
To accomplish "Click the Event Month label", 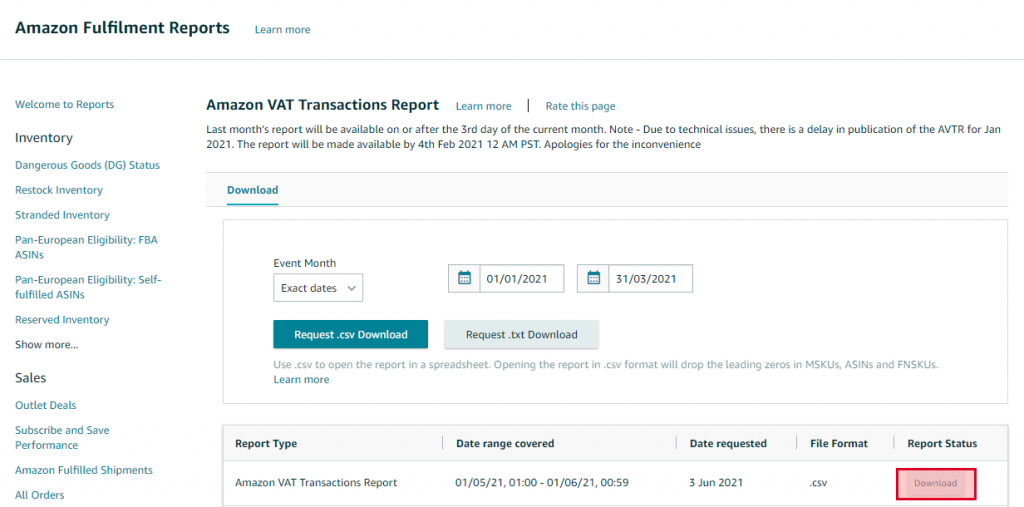I will click(305, 263).
